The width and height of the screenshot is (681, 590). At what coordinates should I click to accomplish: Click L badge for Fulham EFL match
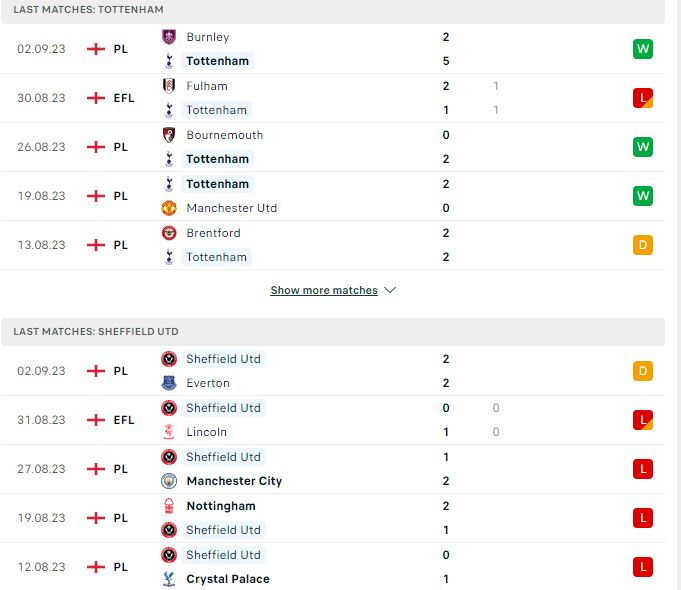pos(643,98)
